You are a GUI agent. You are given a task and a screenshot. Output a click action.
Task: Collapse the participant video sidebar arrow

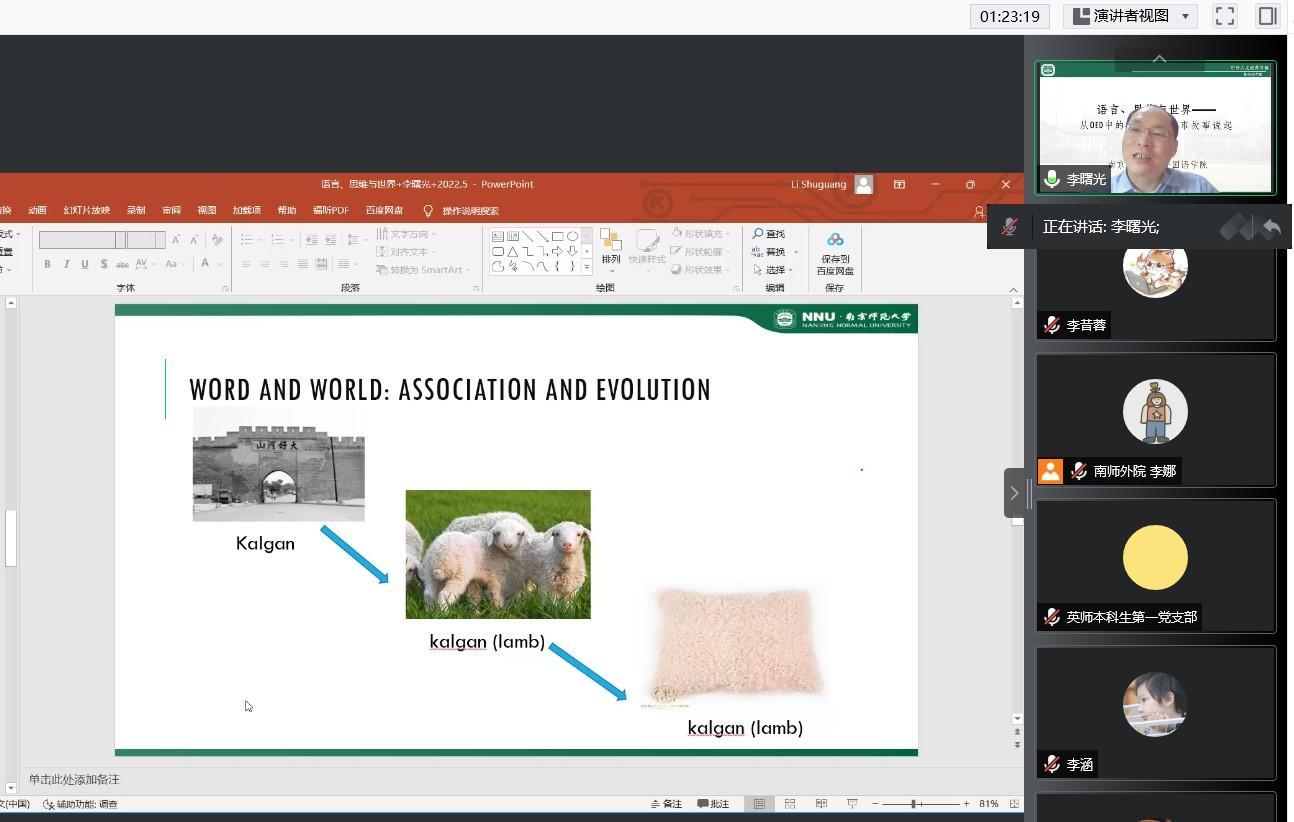[x=1014, y=493]
